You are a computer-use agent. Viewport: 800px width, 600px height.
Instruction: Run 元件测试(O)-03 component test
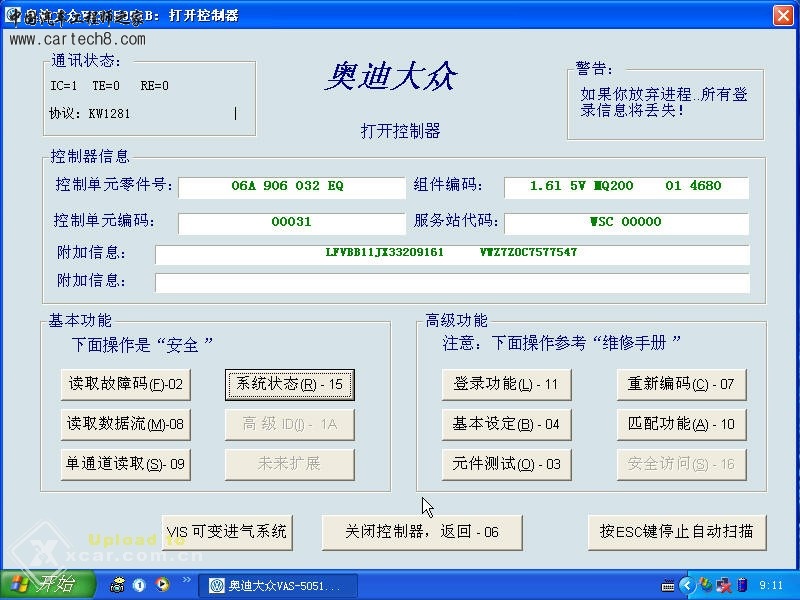pos(506,464)
